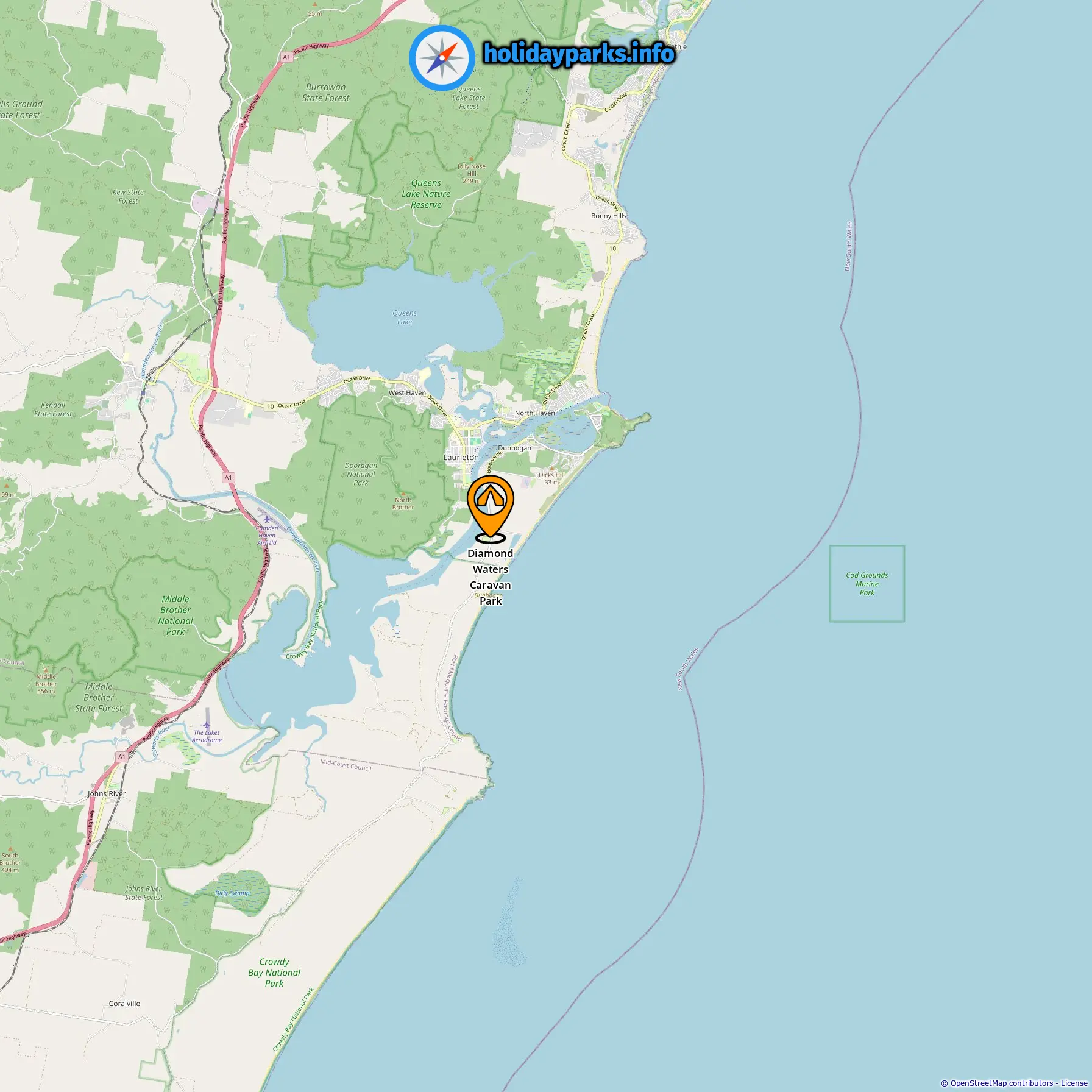1092x1092 pixels.
Task: Click the Middle Brother National Park label
Action: coord(175,615)
